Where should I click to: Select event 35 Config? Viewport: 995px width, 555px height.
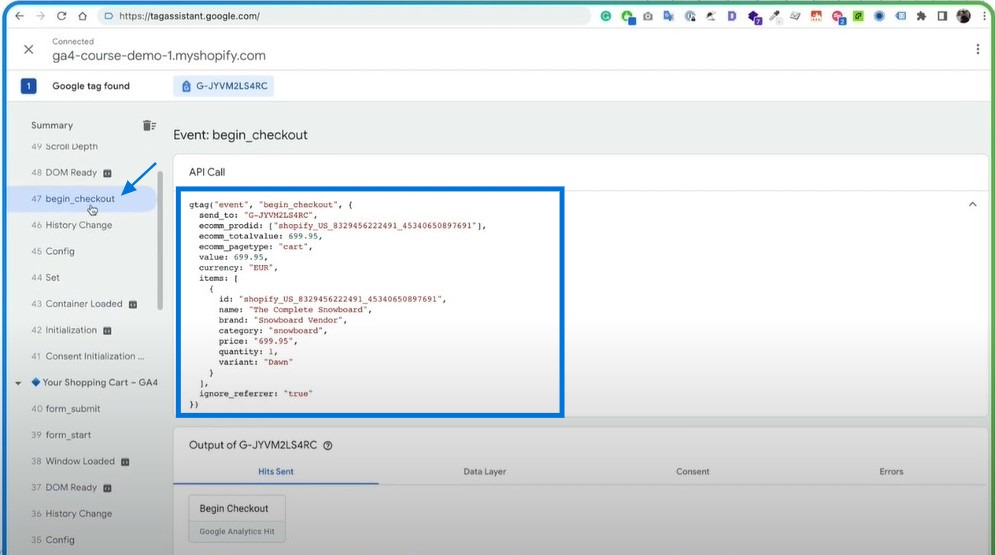(53, 540)
